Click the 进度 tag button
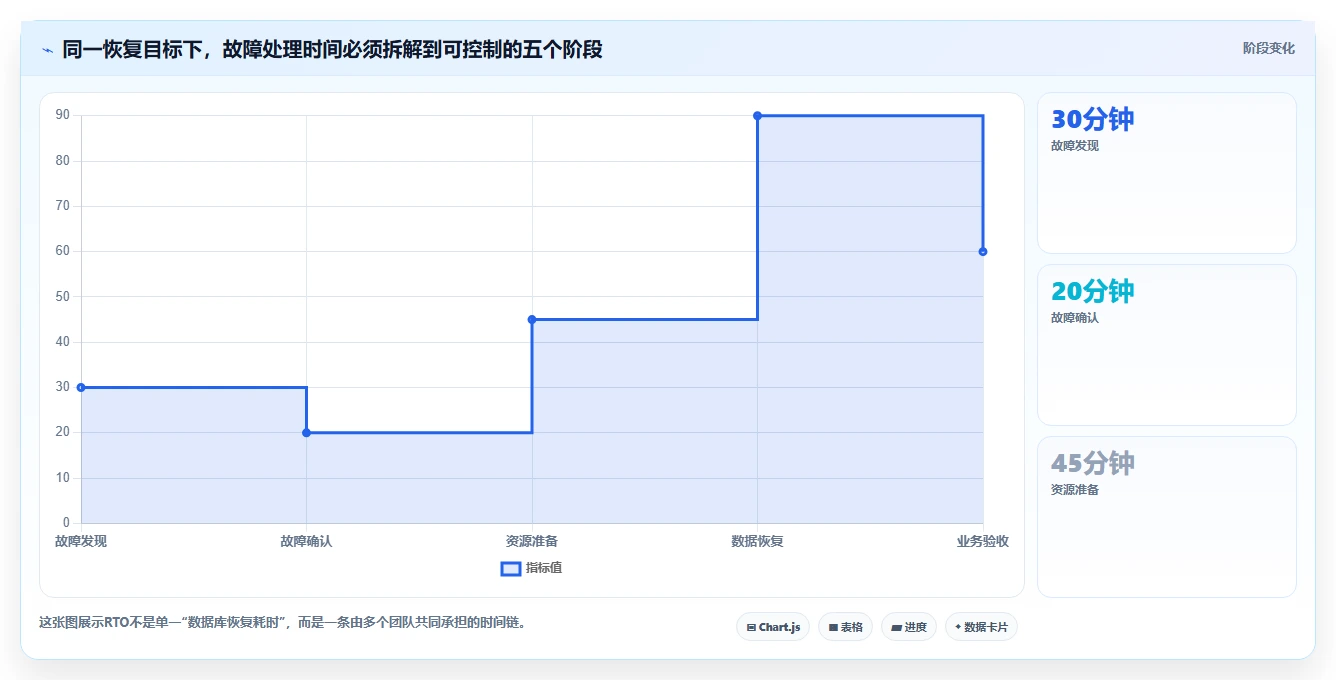The height and width of the screenshot is (680, 1336). 908,627
